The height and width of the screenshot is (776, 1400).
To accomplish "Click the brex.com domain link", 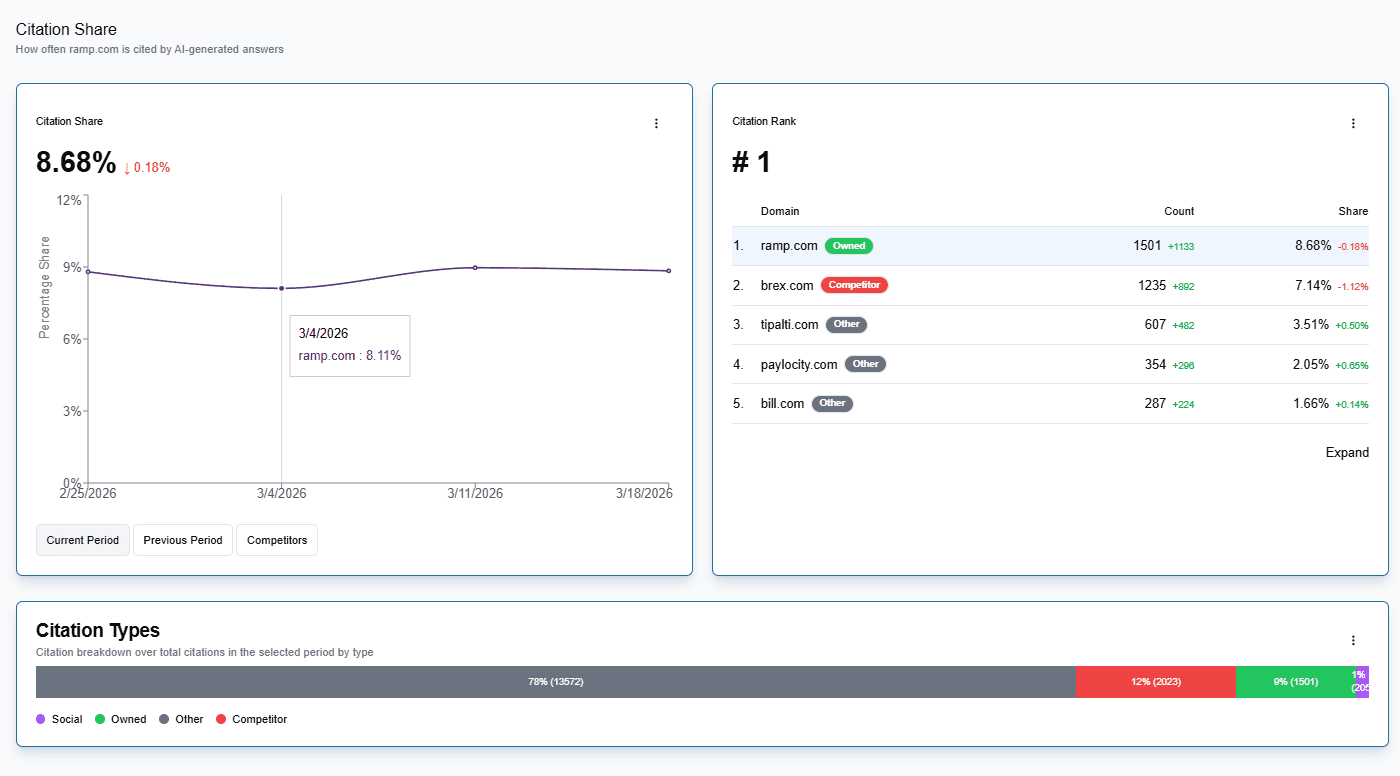I will pyautogui.click(x=788, y=284).
